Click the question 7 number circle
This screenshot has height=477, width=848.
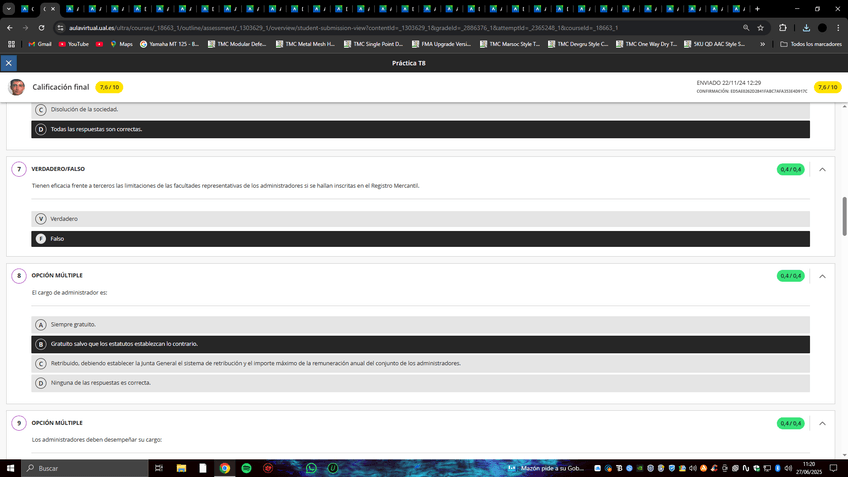pyautogui.click(x=19, y=169)
